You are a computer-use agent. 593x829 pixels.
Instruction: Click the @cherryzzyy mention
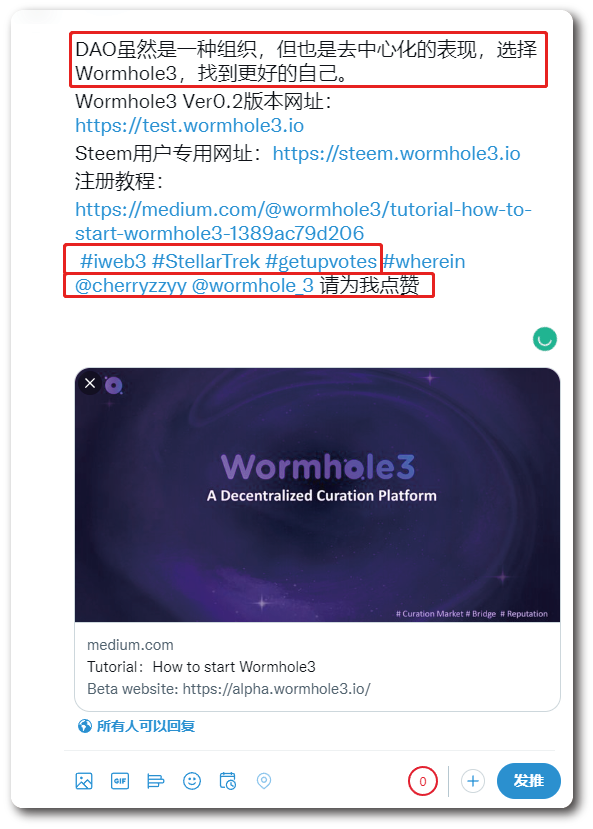131,286
